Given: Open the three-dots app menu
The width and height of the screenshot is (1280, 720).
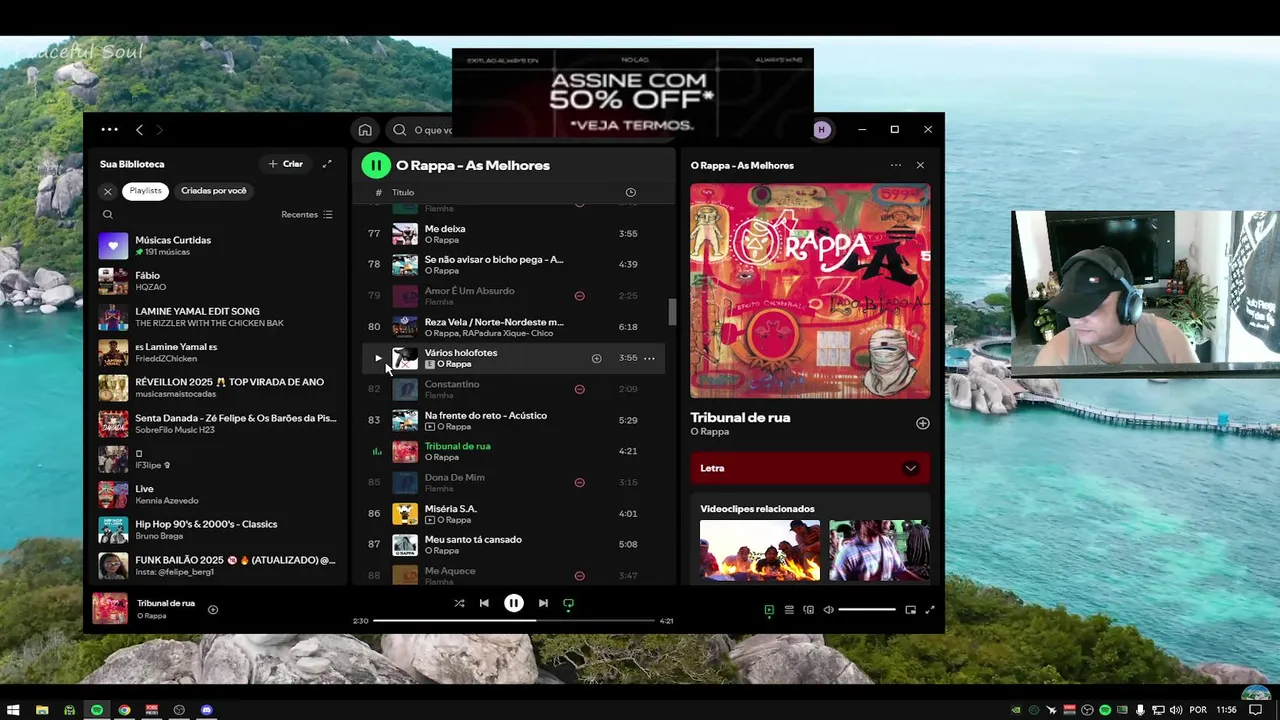Looking at the screenshot, I should (x=109, y=129).
